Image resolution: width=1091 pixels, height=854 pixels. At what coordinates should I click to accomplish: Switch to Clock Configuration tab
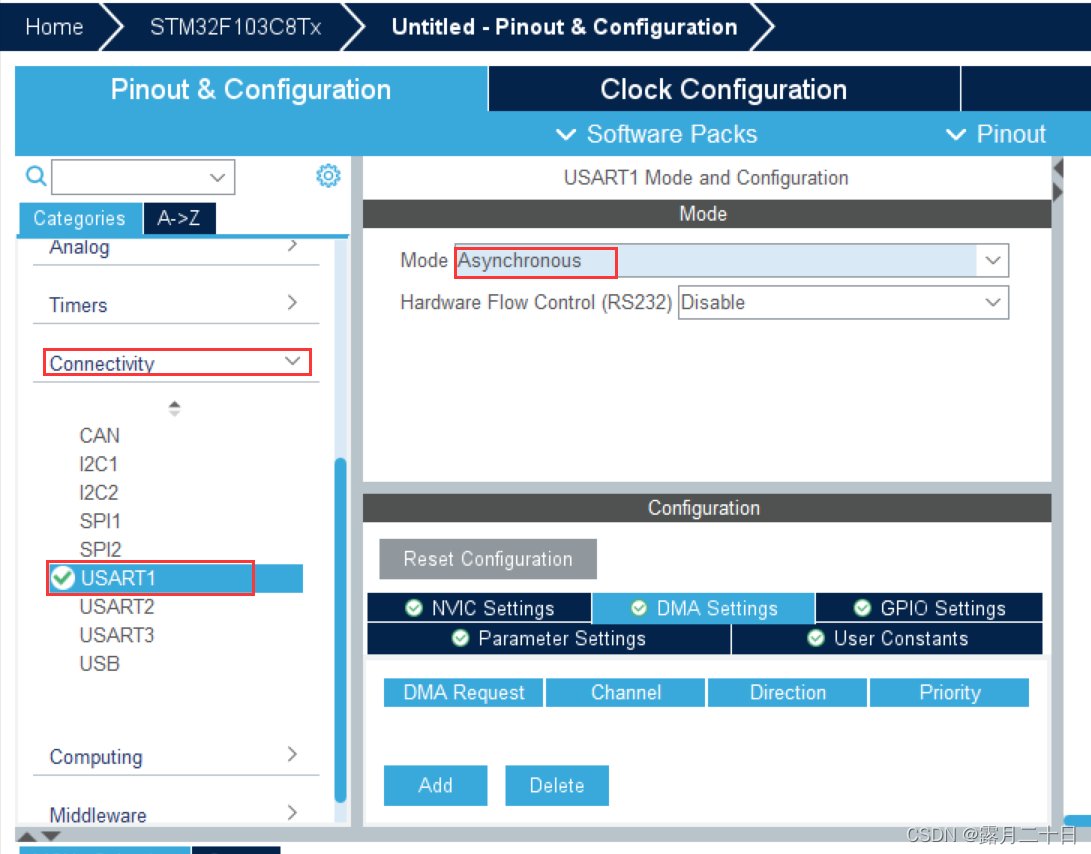pyautogui.click(x=724, y=89)
